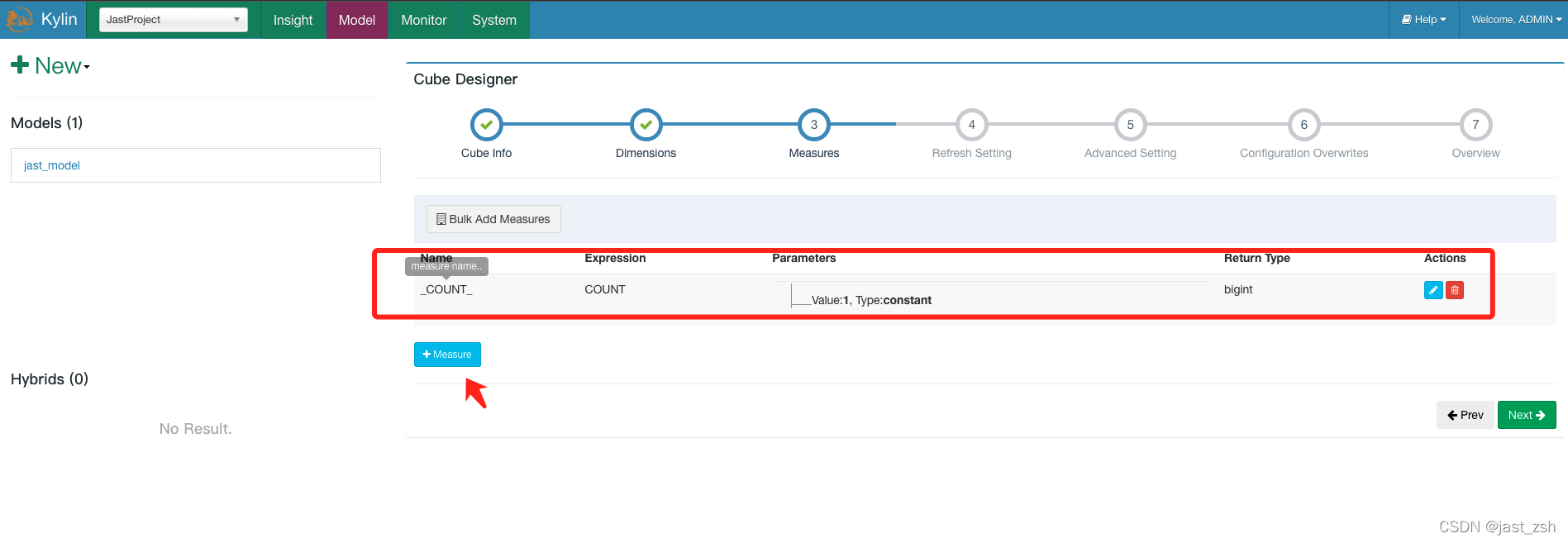
Task: Click the Dimensions step label
Action: coord(646,153)
